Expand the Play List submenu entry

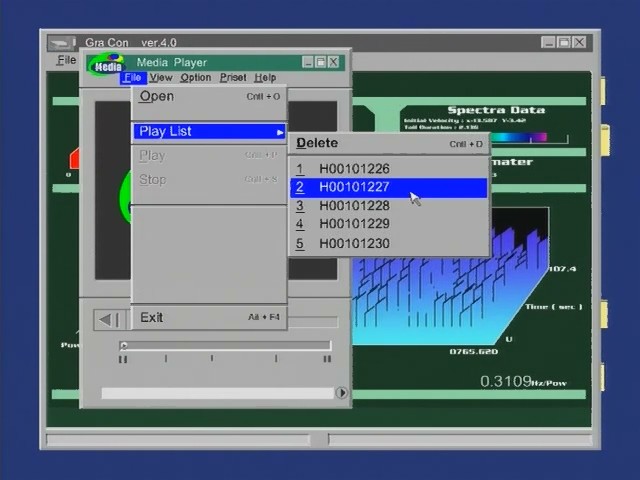(209, 131)
